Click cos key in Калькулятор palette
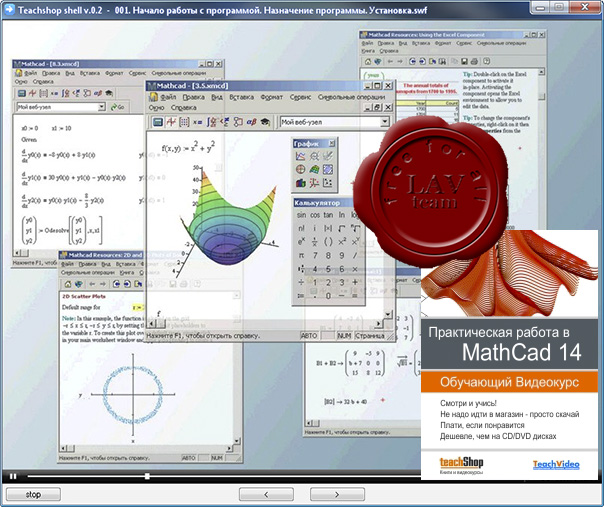 tap(315, 215)
